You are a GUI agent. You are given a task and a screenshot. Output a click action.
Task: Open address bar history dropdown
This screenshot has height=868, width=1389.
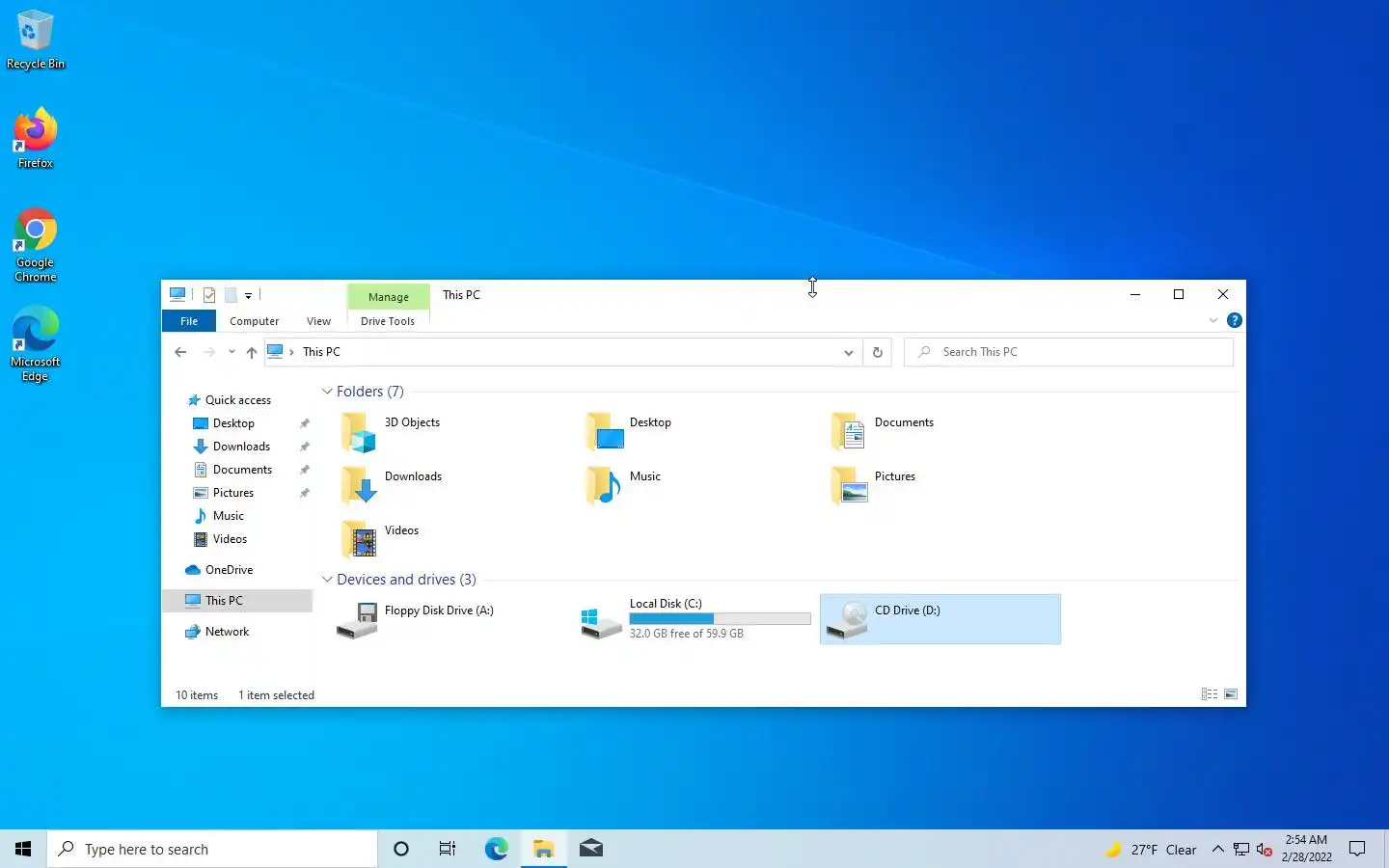849,352
